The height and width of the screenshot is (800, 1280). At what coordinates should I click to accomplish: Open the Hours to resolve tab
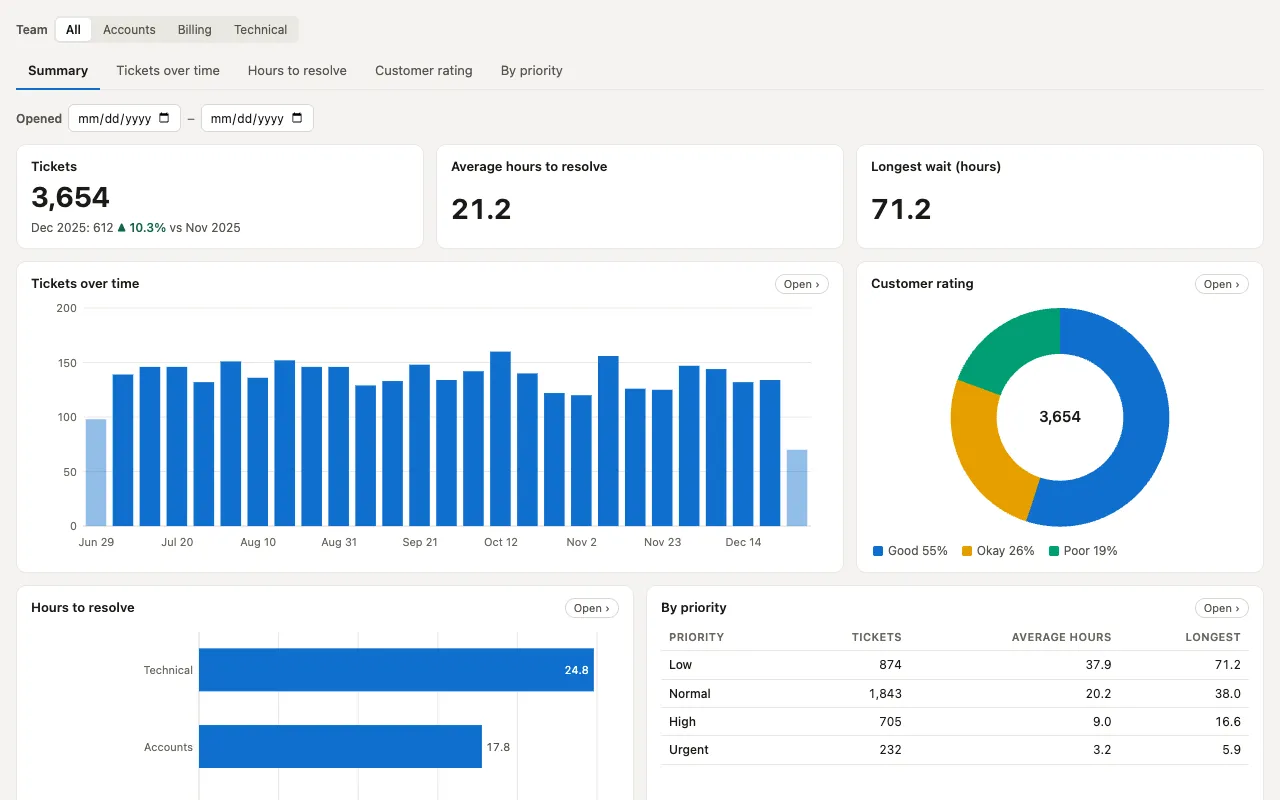pos(297,71)
